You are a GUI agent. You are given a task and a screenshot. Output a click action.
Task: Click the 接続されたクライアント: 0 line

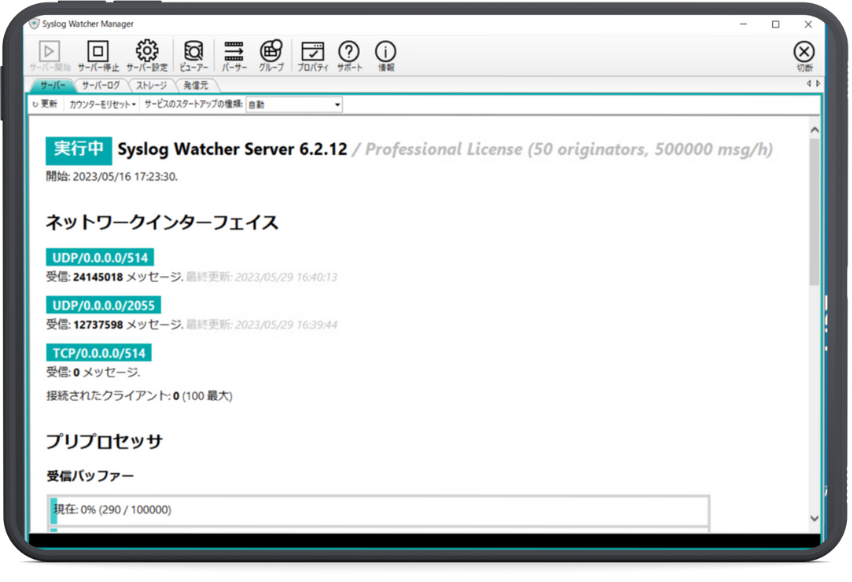pos(139,396)
